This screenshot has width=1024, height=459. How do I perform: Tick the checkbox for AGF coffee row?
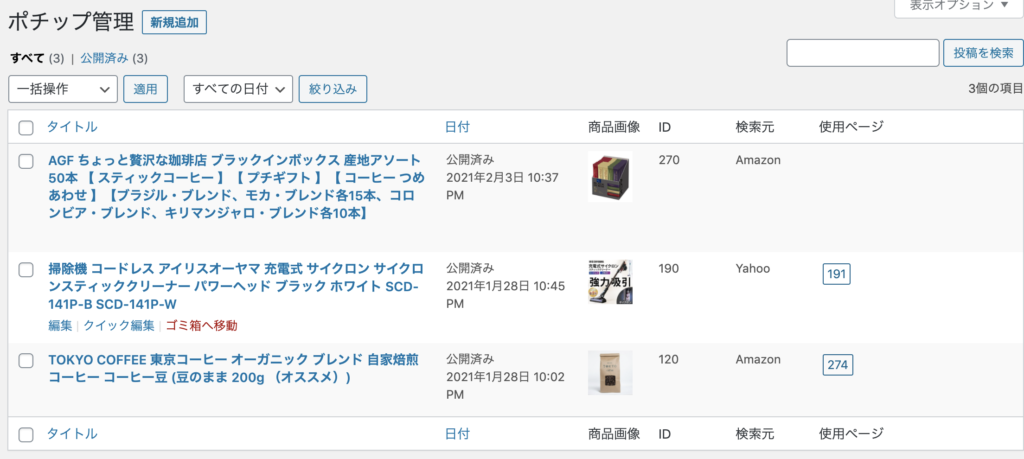click(x=26, y=162)
